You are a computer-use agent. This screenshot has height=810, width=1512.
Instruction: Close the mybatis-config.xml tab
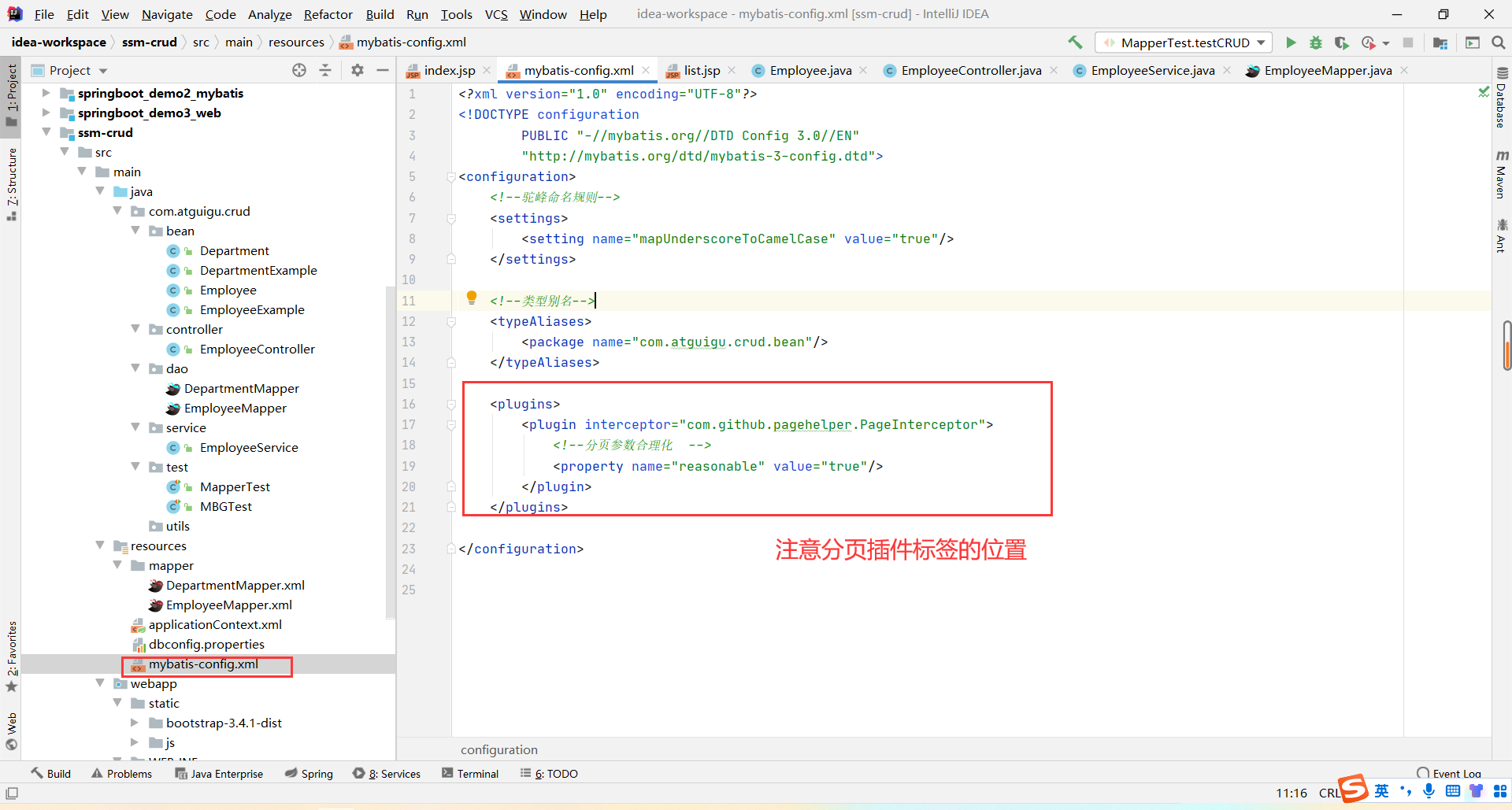coord(646,70)
